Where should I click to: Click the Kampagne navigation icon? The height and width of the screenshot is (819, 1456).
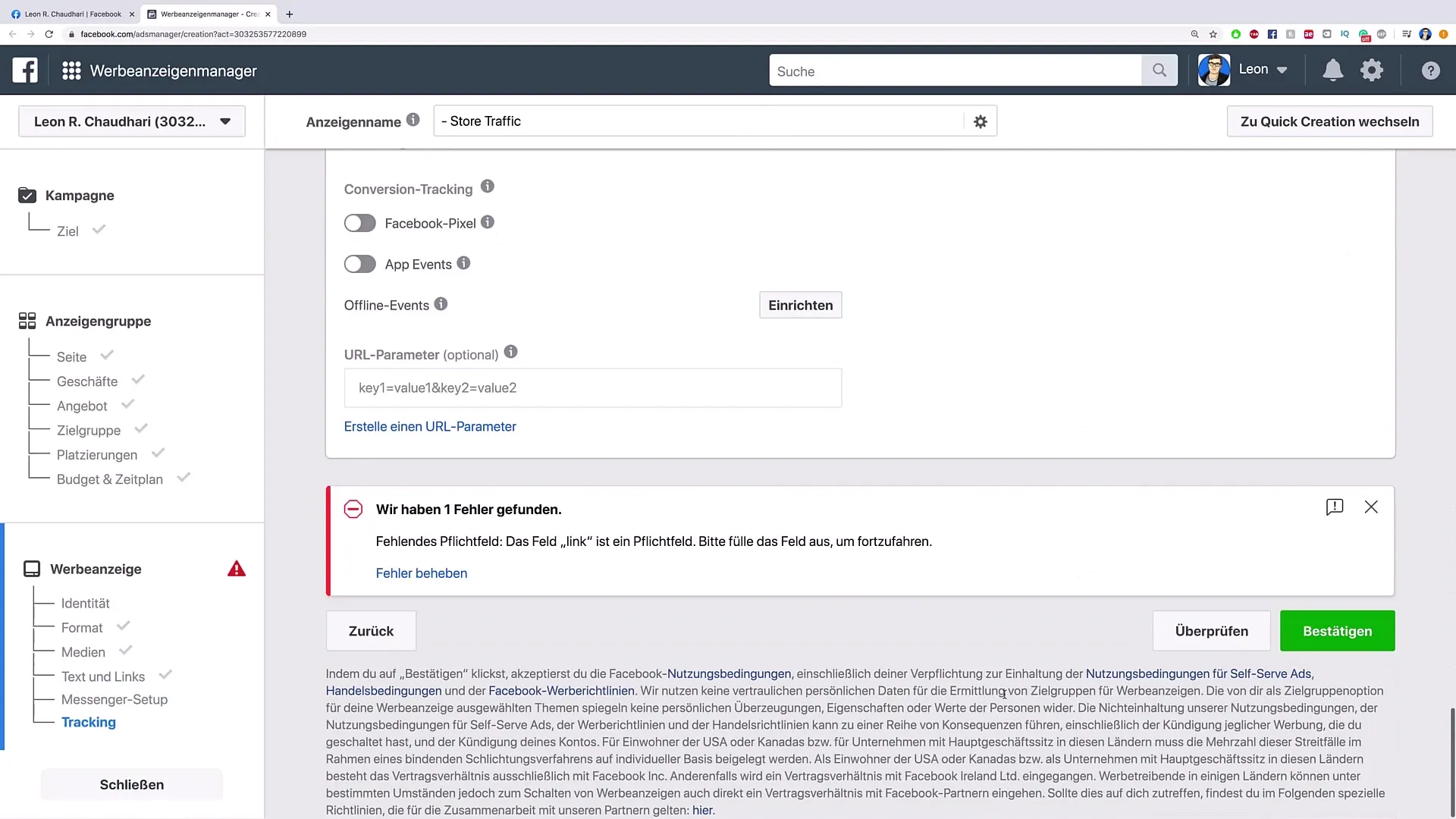(x=27, y=195)
